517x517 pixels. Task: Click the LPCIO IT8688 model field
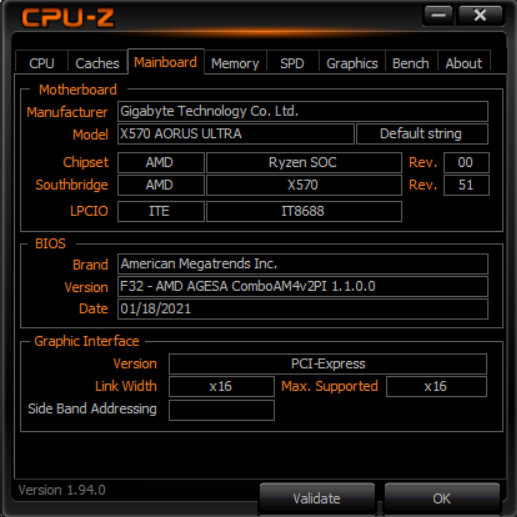304,211
